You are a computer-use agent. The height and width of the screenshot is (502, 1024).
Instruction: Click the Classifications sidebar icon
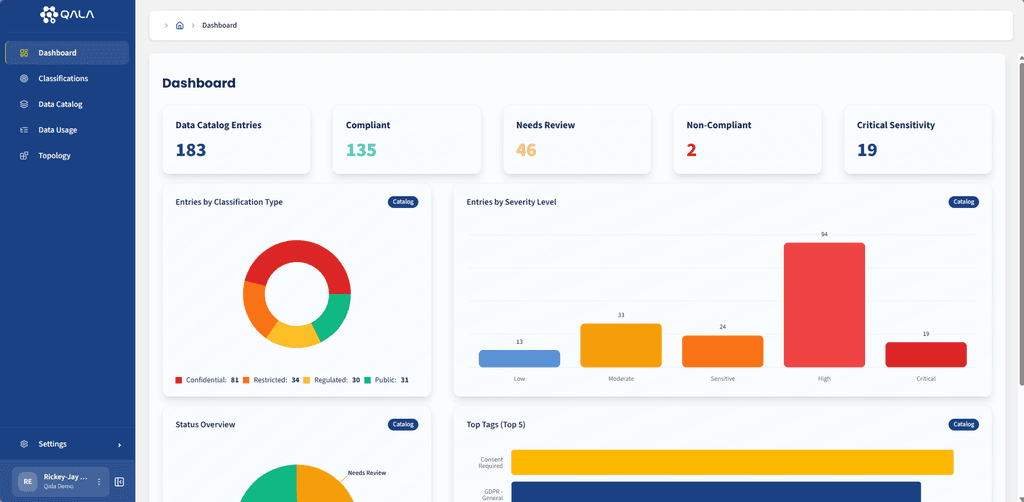coord(24,78)
